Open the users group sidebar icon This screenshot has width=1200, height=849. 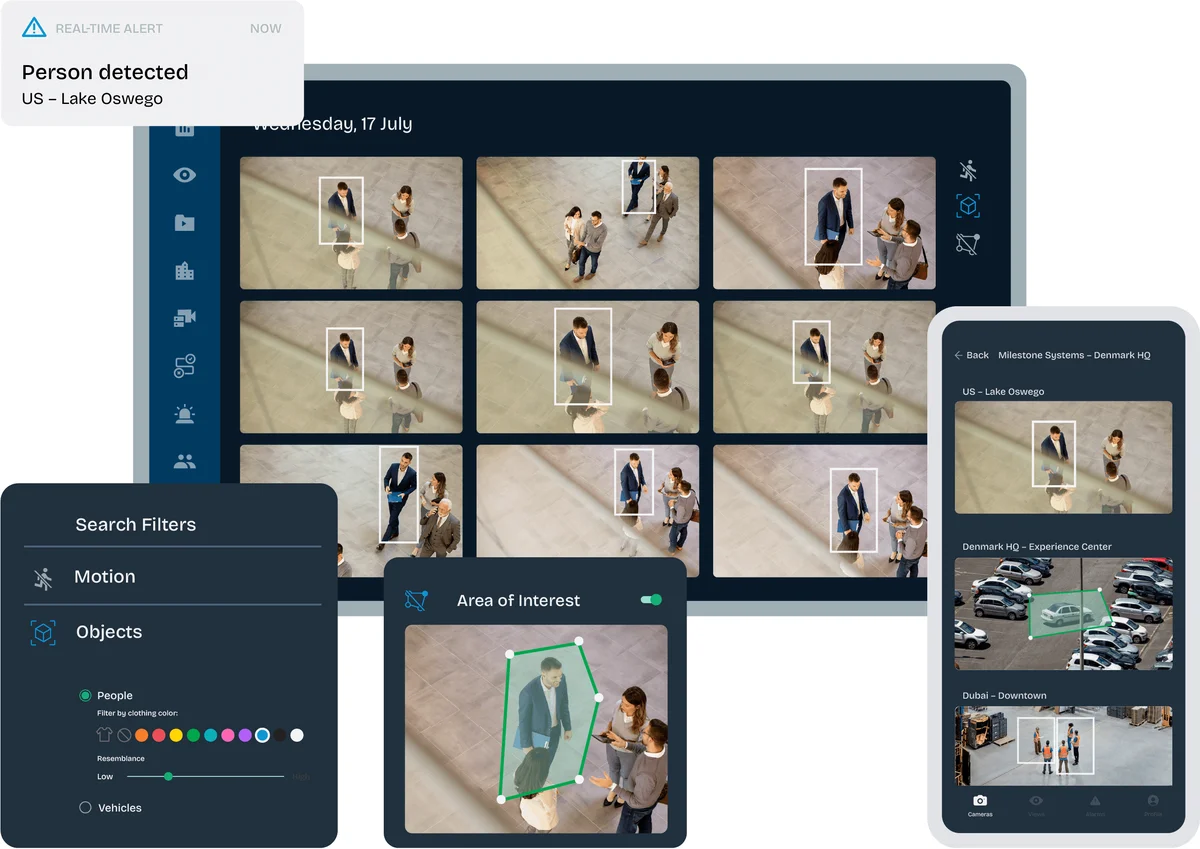tap(184, 462)
